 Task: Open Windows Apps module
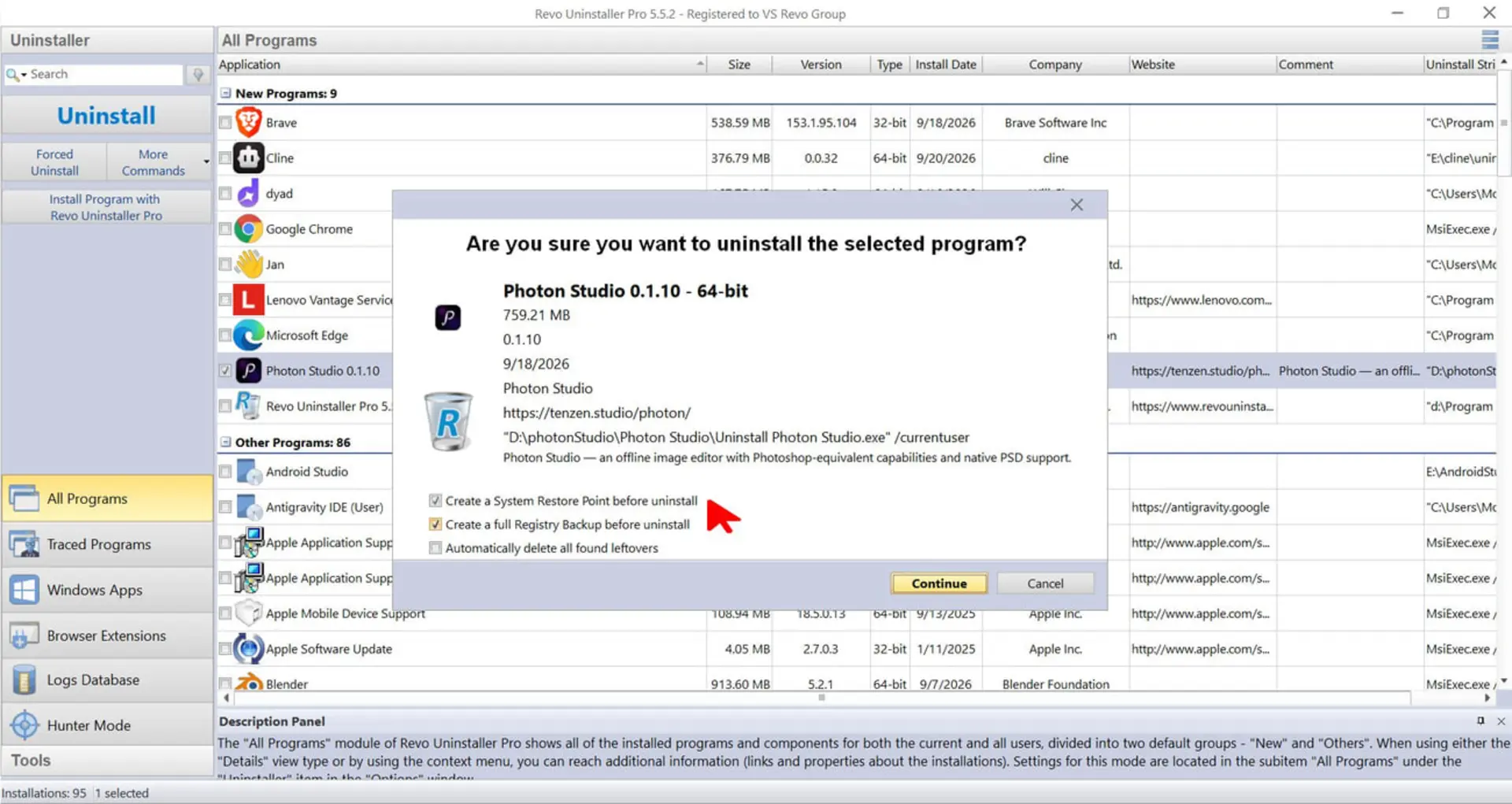pyautogui.click(x=107, y=590)
